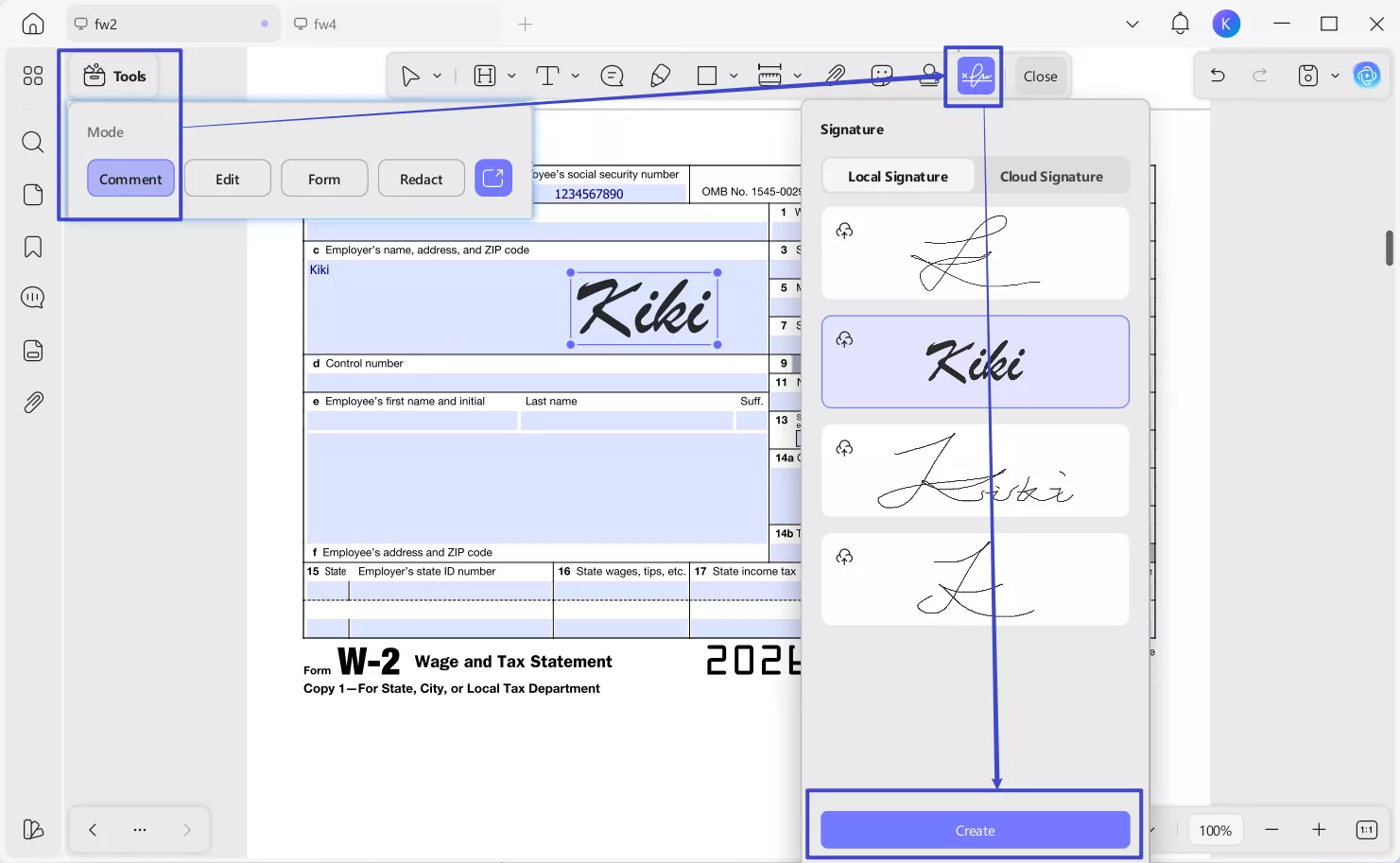Open the home screen icon
Image resolution: width=1400 pixels, height=863 pixels.
(x=33, y=24)
